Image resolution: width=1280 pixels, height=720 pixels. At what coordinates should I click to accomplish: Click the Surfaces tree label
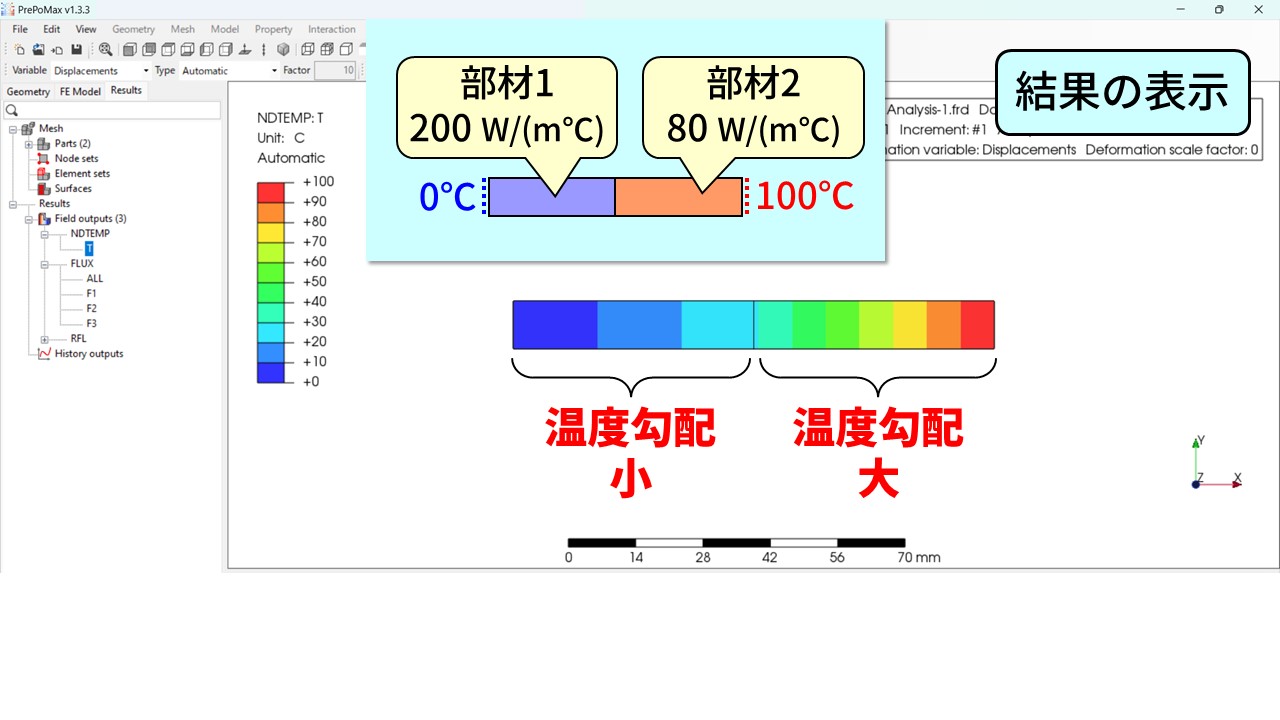[x=73, y=188]
